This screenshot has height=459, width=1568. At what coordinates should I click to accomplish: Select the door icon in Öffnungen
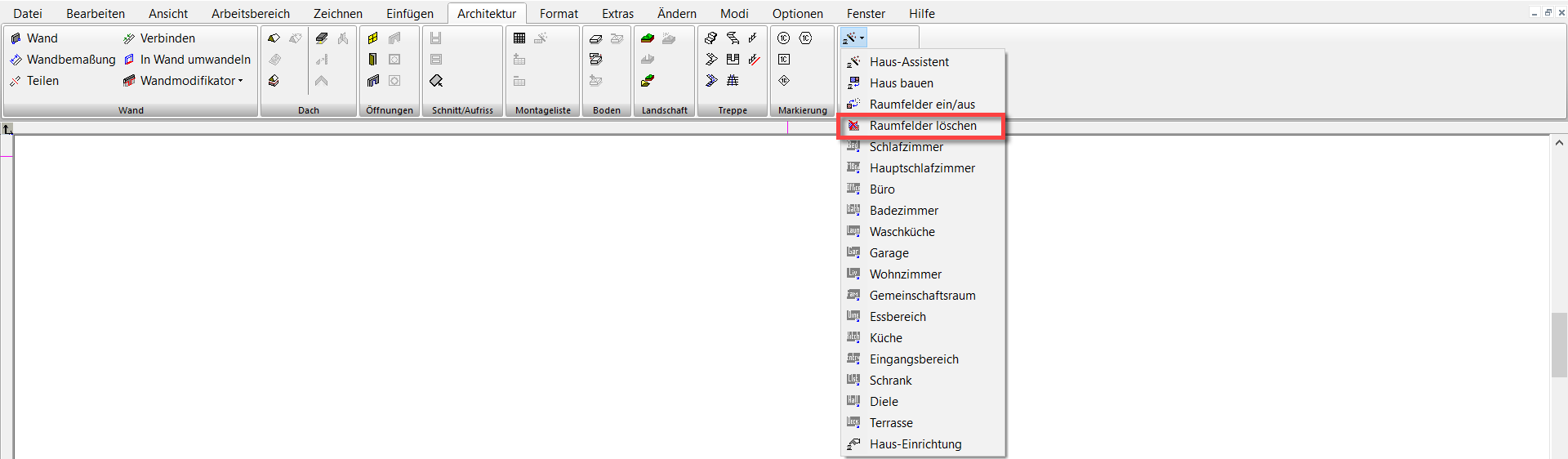pos(373,60)
